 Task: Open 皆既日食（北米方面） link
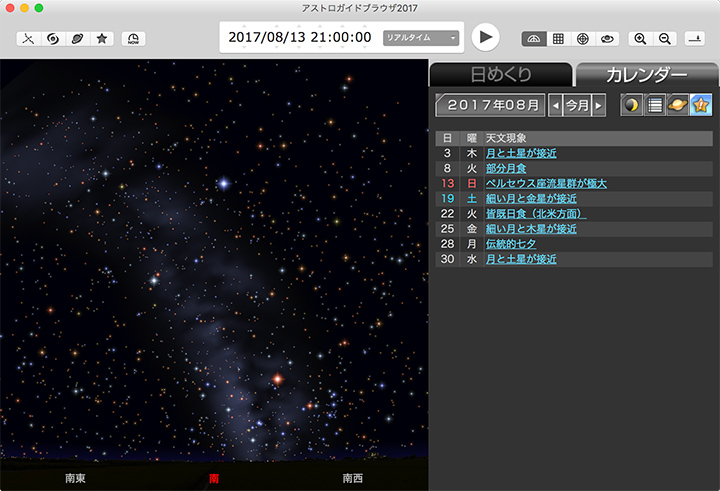coord(536,214)
